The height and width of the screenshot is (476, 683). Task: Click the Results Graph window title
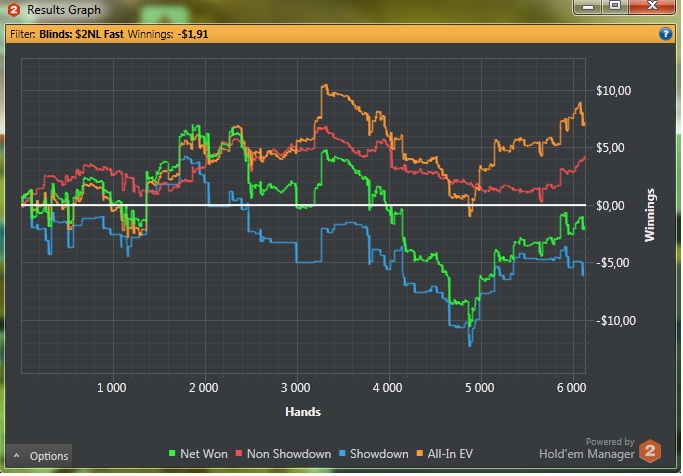64,10
